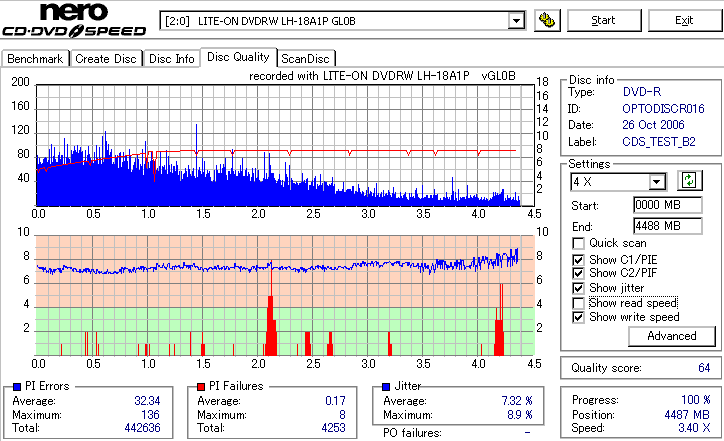
Task: Click the red PI Failures legend square
Action: [x=201, y=387]
